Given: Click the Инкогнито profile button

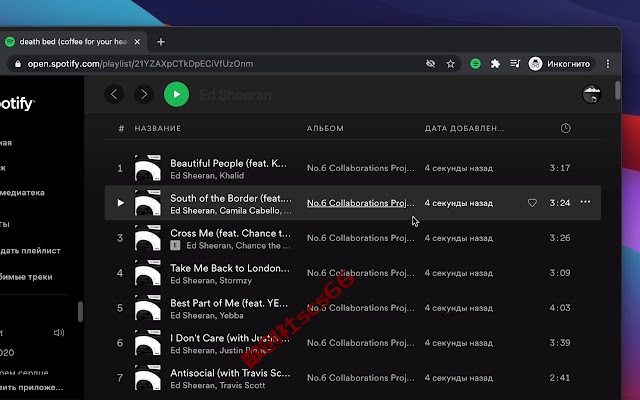Looking at the screenshot, I should (x=561, y=64).
